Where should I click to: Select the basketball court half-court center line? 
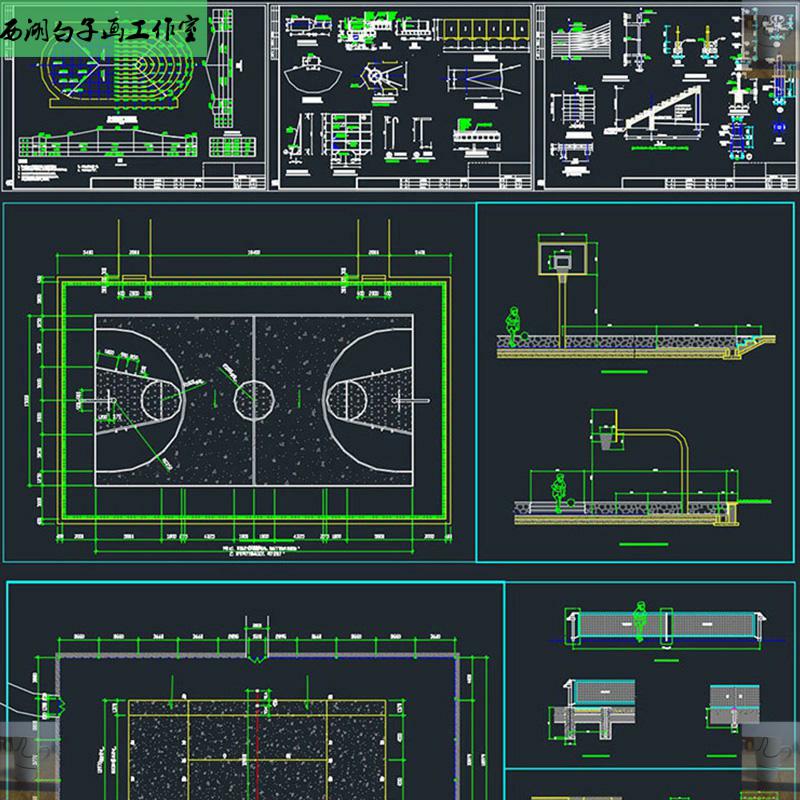click(x=254, y=400)
